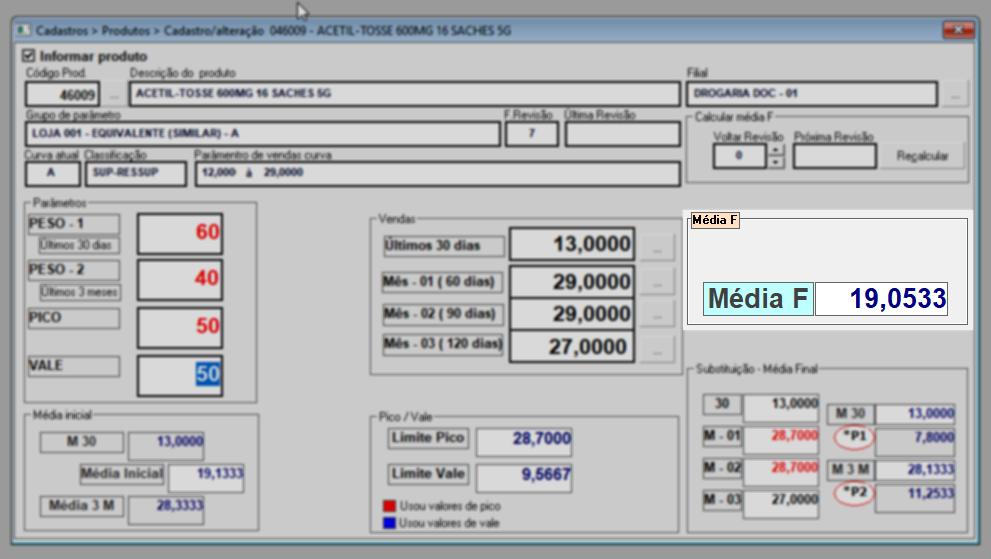This screenshot has height=559, width=991.
Task: Click the Média Inicial value 19,1333
Action: 206,477
